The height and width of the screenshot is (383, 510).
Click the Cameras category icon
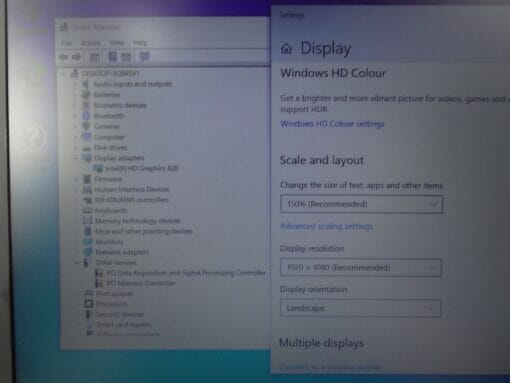pyautogui.click(x=86, y=126)
